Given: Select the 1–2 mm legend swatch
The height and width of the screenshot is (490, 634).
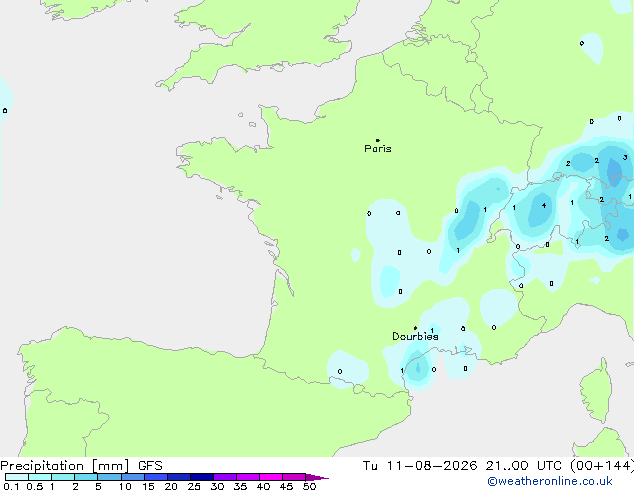Looking at the screenshot, I should [63, 477].
